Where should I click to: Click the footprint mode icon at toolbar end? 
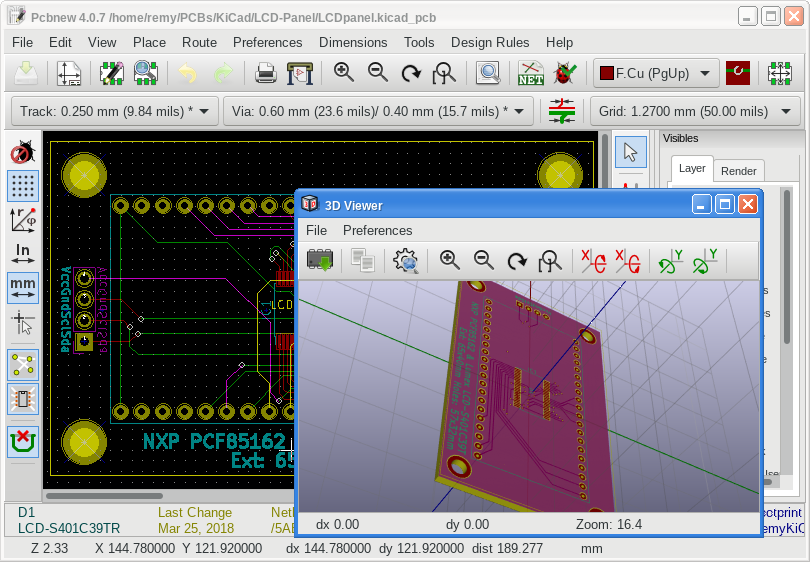click(x=780, y=73)
